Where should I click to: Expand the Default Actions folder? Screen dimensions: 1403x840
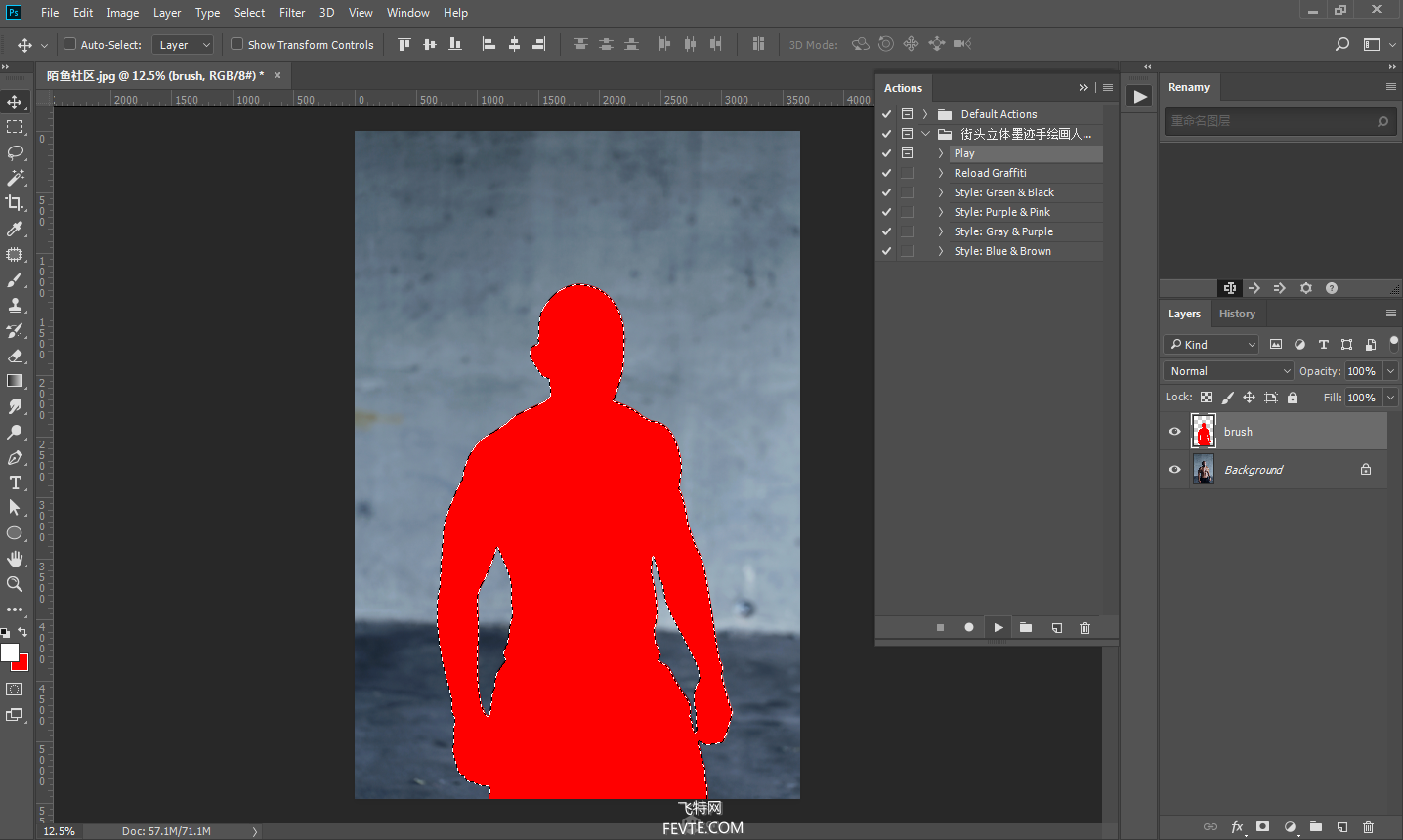[925, 114]
